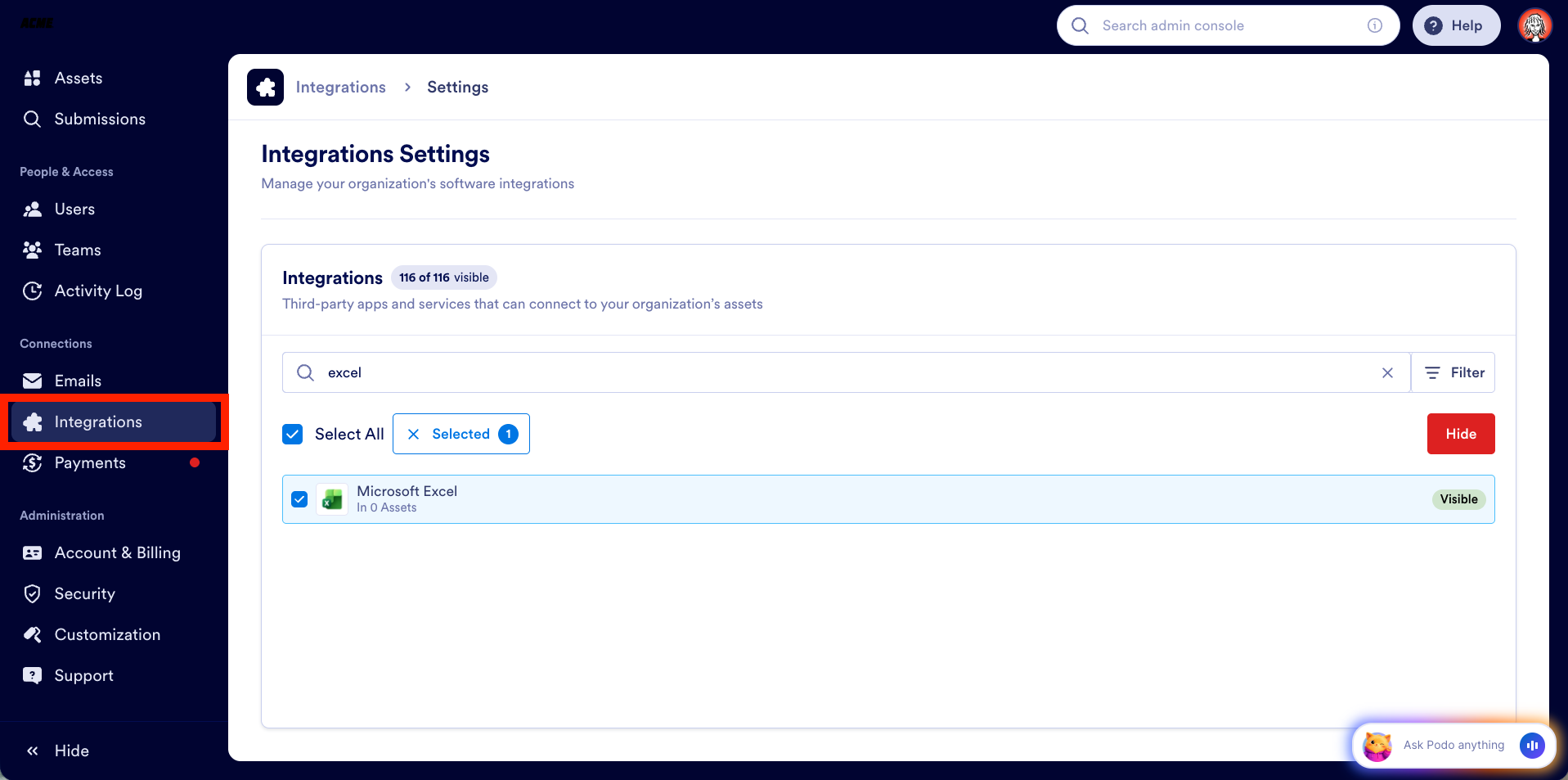Open the Security shield icon
Image resolution: width=1568 pixels, height=780 pixels.
[x=33, y=593]
